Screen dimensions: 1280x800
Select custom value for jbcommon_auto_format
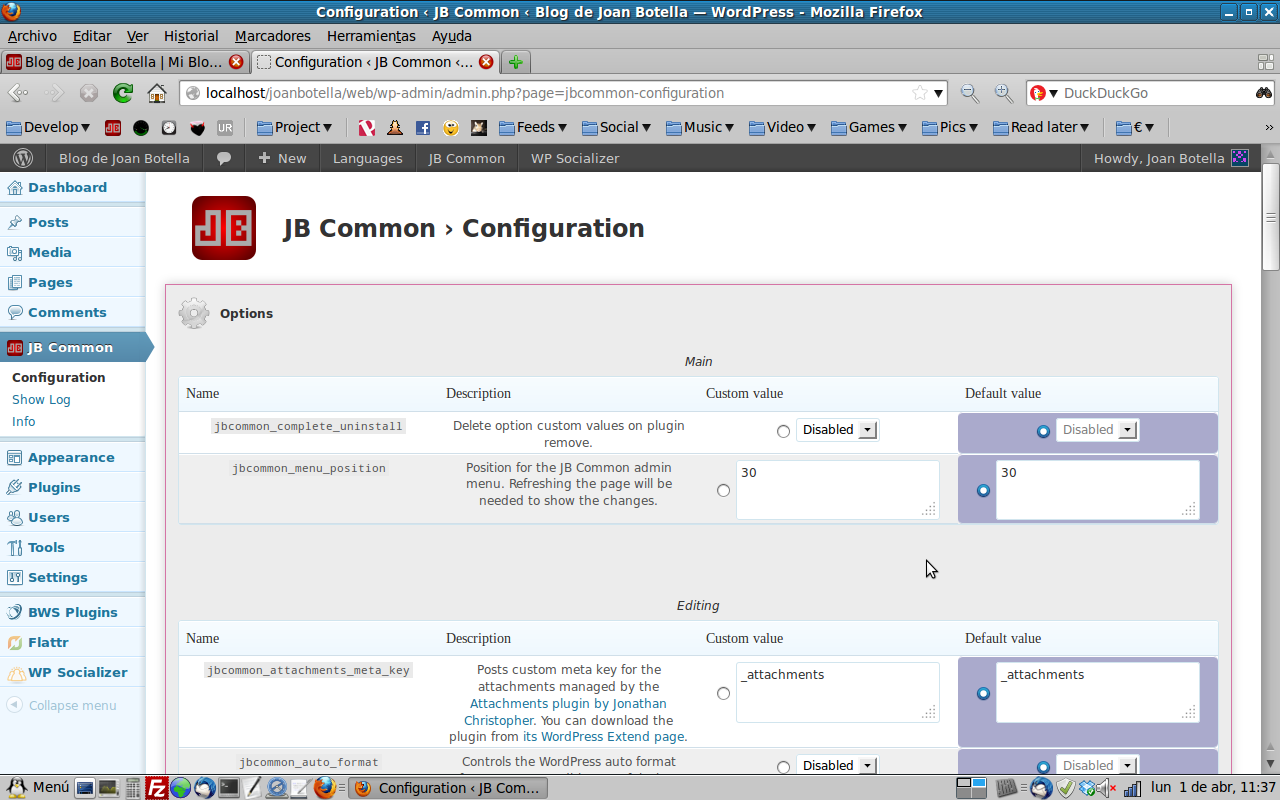coord(783,767)
